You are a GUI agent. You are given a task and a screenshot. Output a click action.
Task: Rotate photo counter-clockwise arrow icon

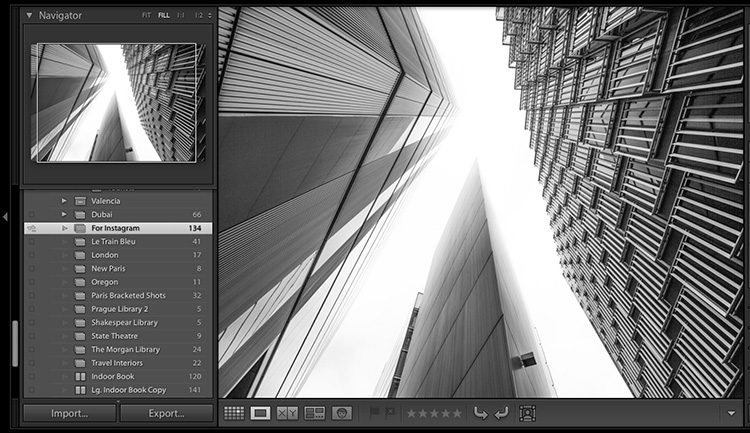(480, 413)
